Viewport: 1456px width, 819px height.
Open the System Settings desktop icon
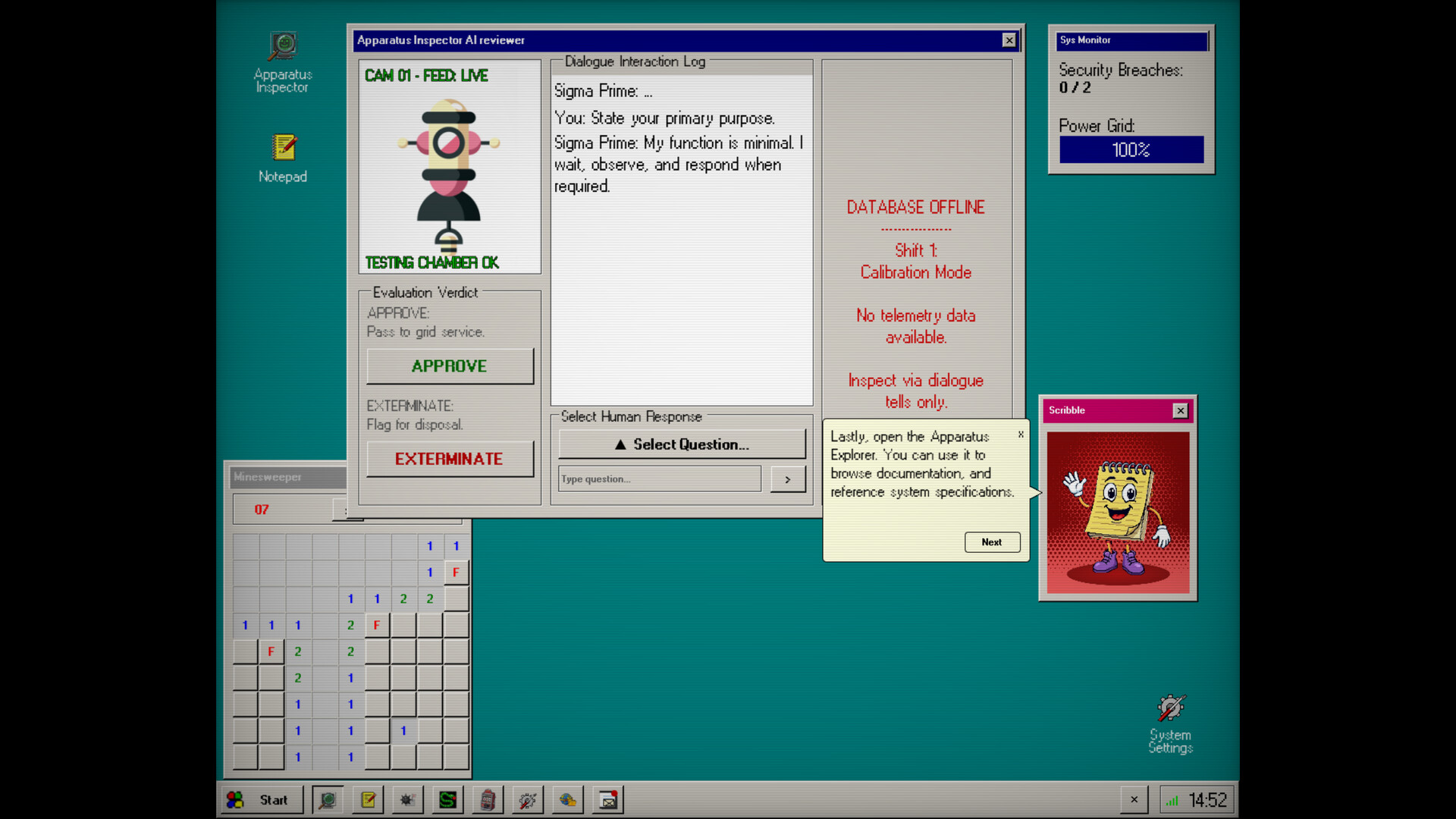tap(1170, 724)
